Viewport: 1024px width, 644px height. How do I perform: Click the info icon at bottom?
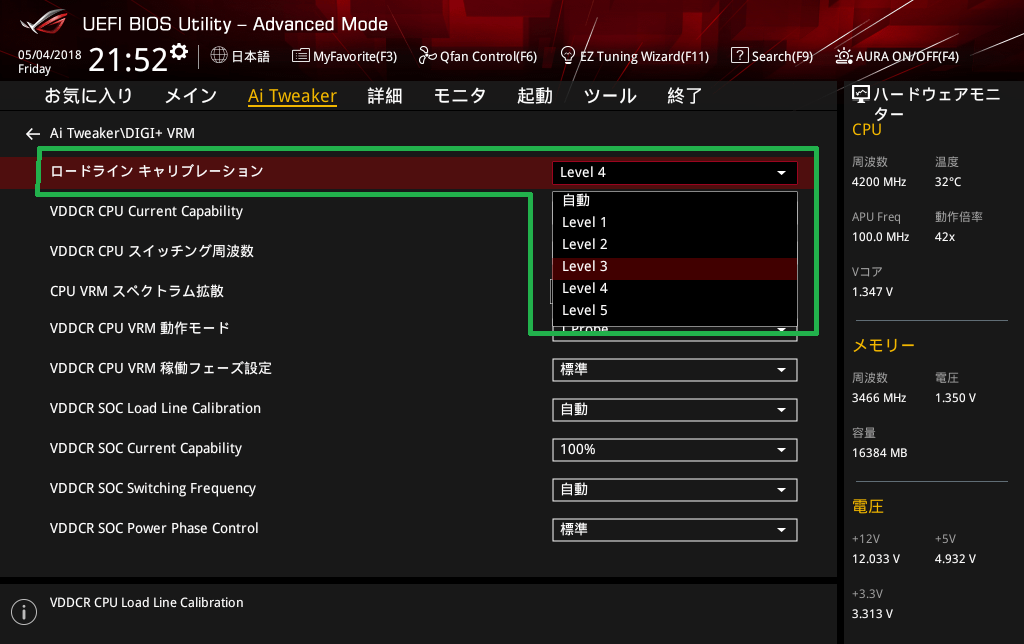24,612
